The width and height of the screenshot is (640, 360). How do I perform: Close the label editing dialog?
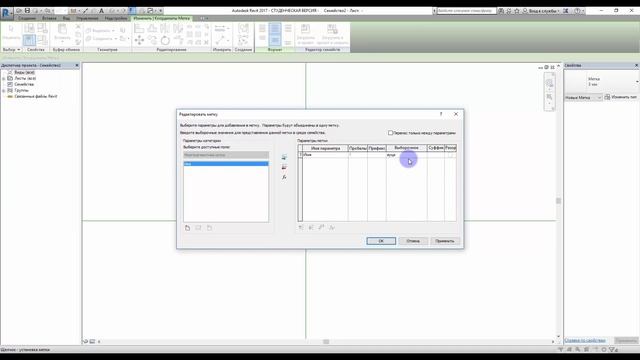pos(456,114)
